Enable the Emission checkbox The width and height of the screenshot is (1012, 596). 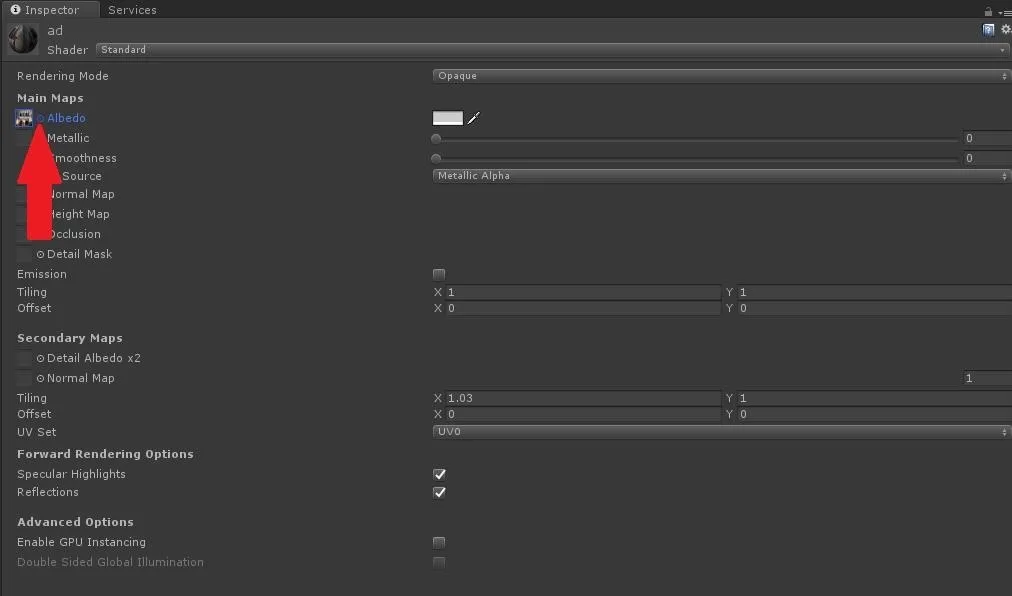point(439,274)
